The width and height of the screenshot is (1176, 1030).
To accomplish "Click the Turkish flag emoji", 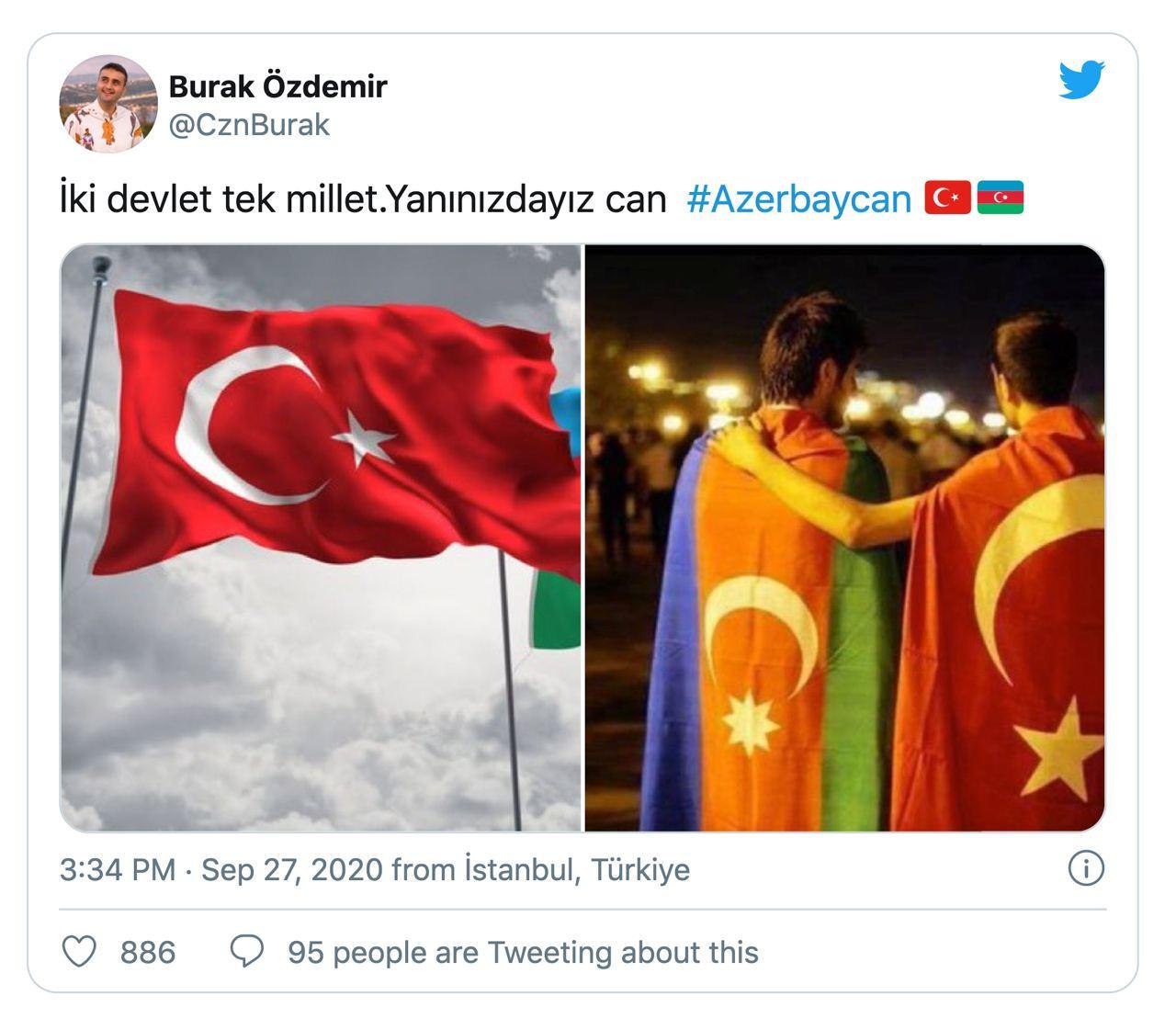I will pos(947,198).
